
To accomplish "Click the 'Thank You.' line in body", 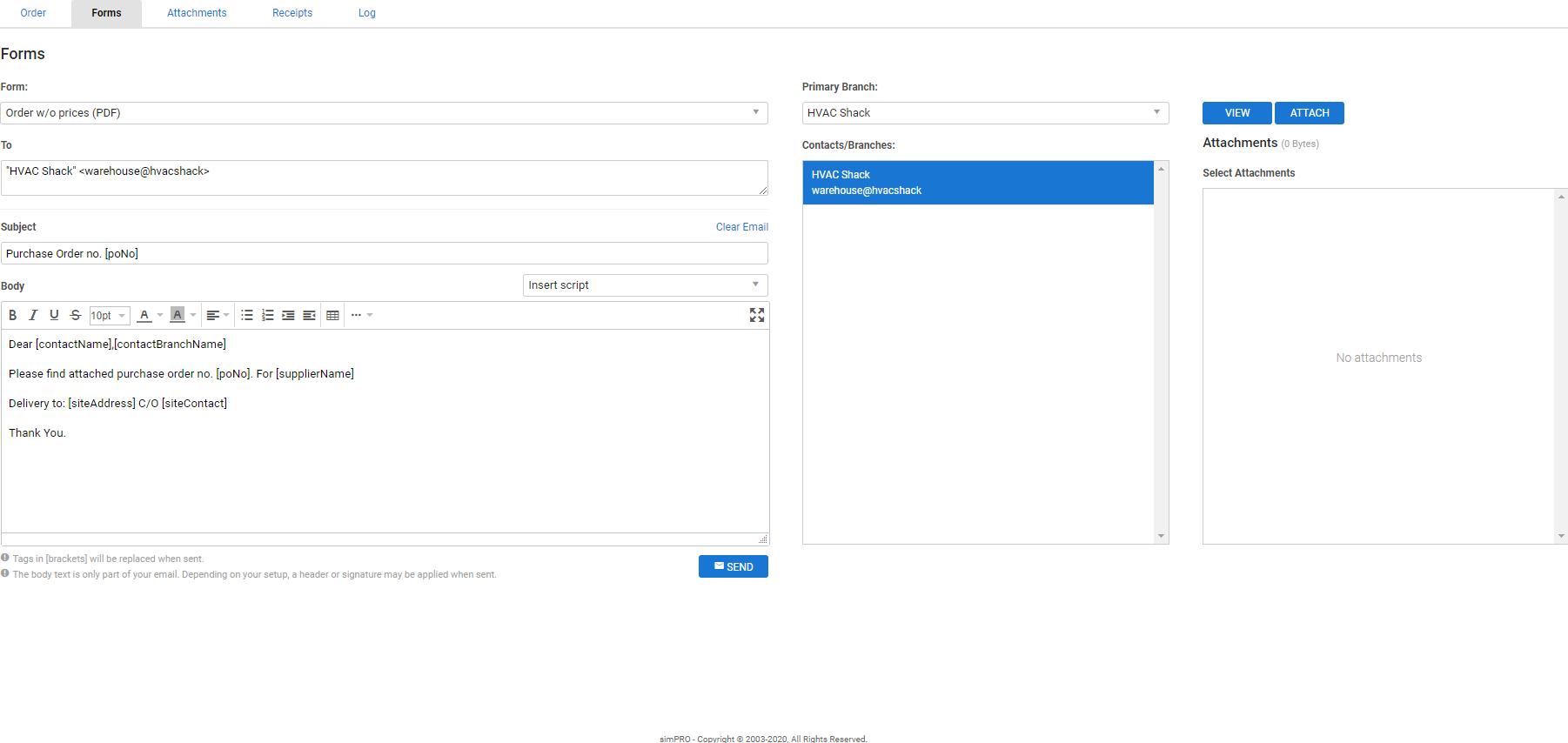I will 37,433.
